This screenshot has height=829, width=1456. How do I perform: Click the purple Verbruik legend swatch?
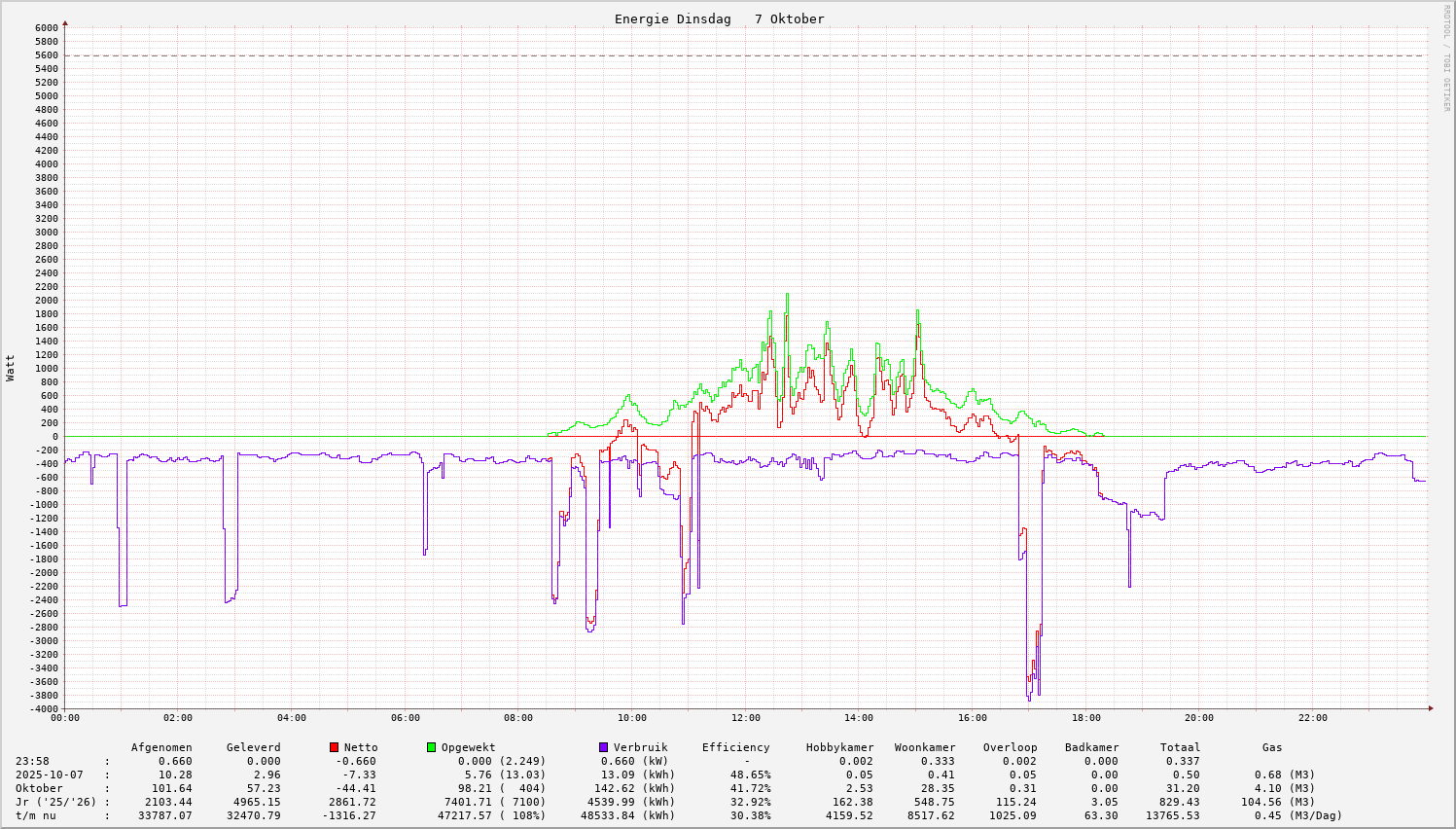pos(603,747)
